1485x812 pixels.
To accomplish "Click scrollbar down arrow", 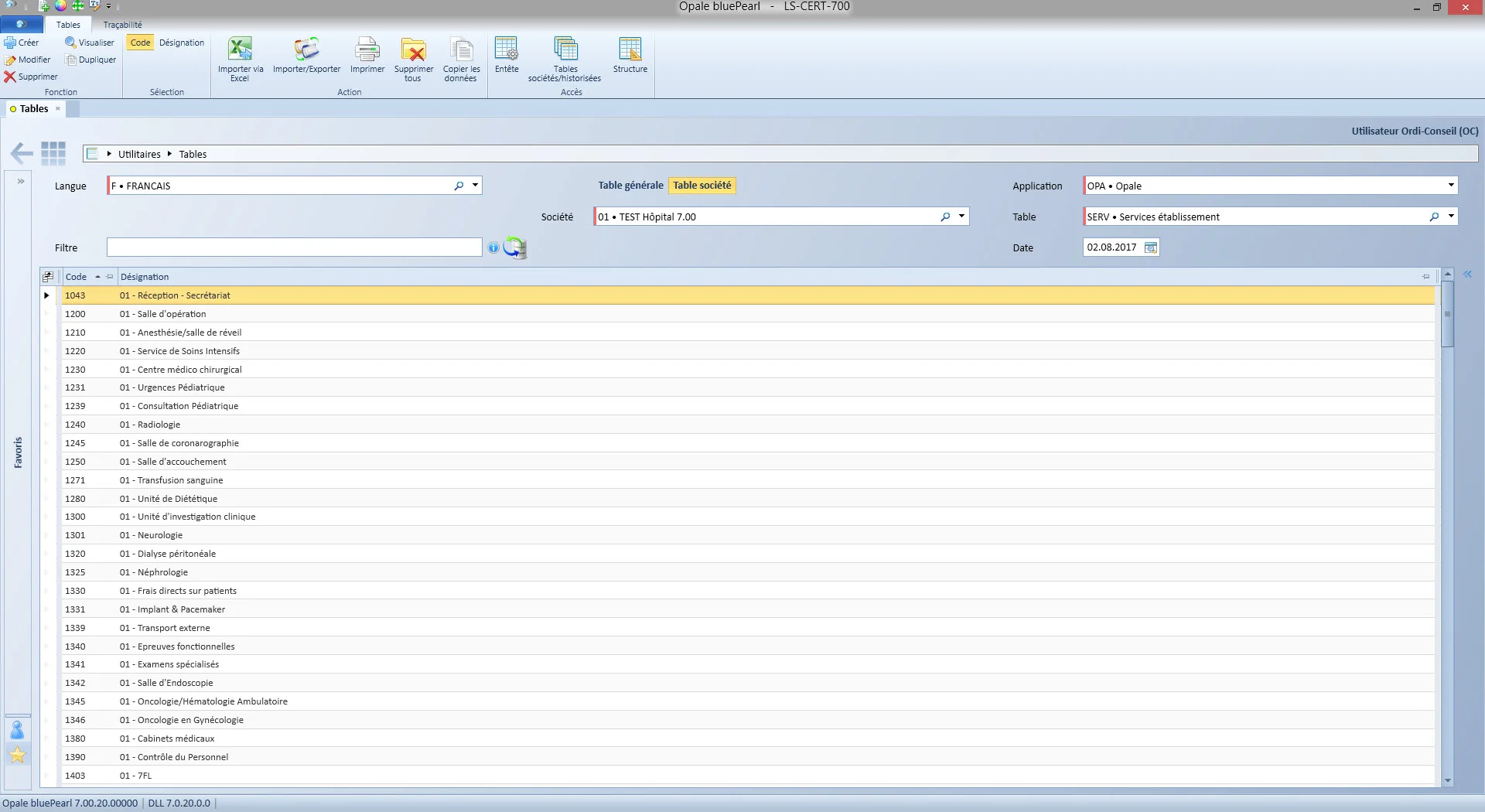I will point(1447,780).
